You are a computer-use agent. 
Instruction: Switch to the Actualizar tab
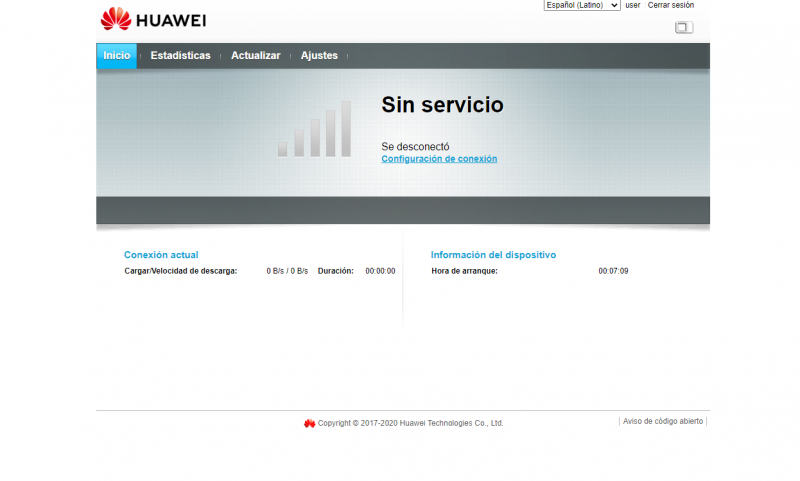(x=255, y=56)
